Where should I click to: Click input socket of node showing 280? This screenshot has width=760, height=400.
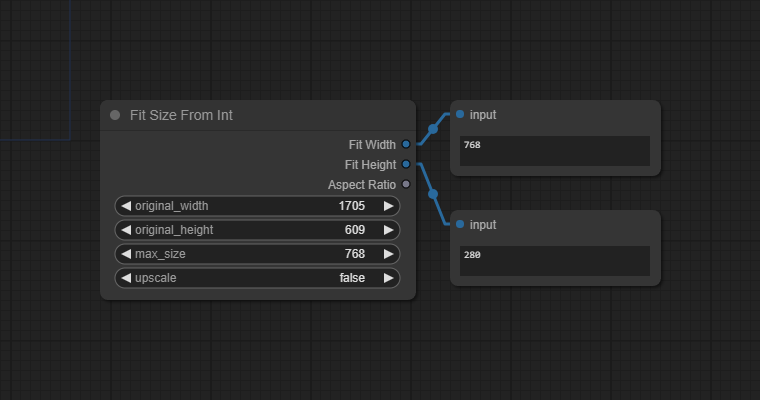[460, 224]
